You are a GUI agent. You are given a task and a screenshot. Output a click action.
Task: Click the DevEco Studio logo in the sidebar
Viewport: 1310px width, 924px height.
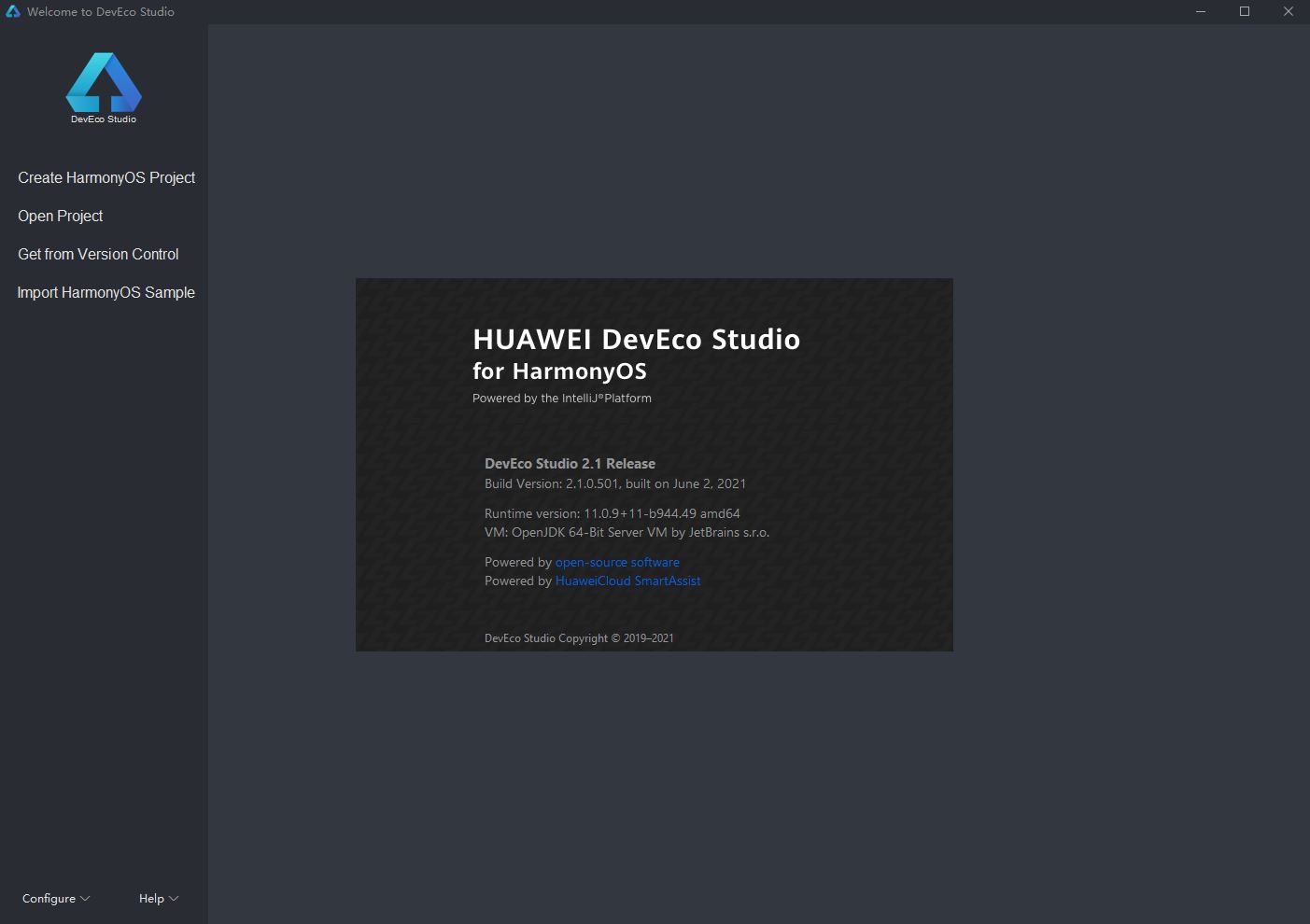(104, 88)
